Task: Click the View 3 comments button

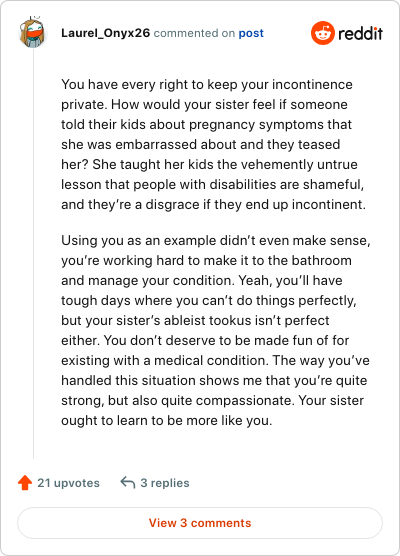Action: [200, 523]
